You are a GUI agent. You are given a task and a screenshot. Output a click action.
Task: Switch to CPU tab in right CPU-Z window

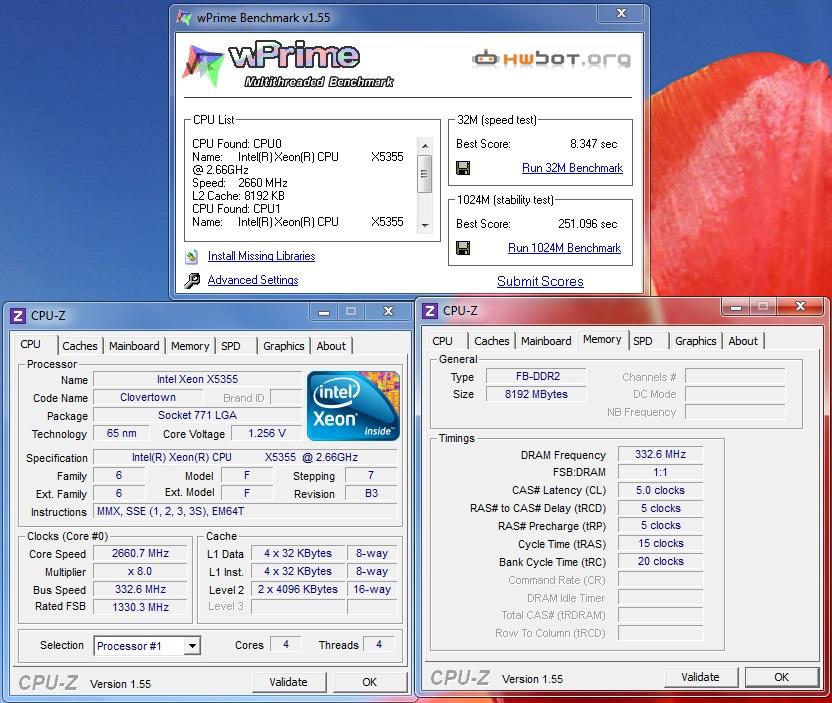(x=443, y=341)
